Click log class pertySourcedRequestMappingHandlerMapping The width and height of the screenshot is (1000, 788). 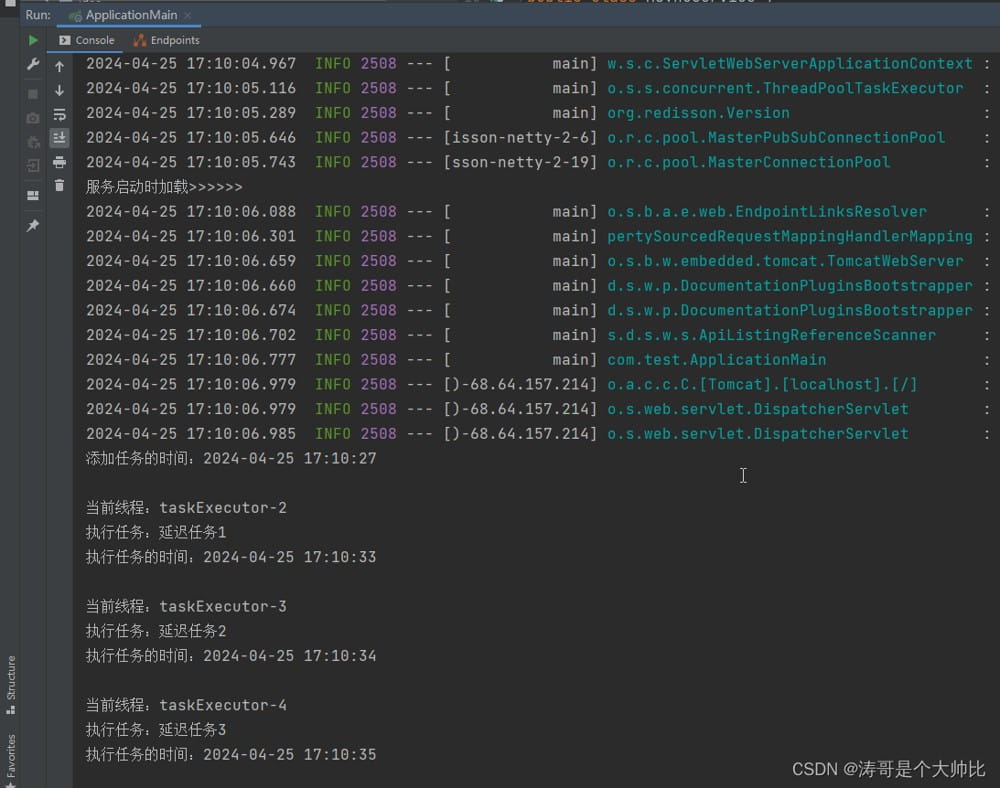pos(790,237)
